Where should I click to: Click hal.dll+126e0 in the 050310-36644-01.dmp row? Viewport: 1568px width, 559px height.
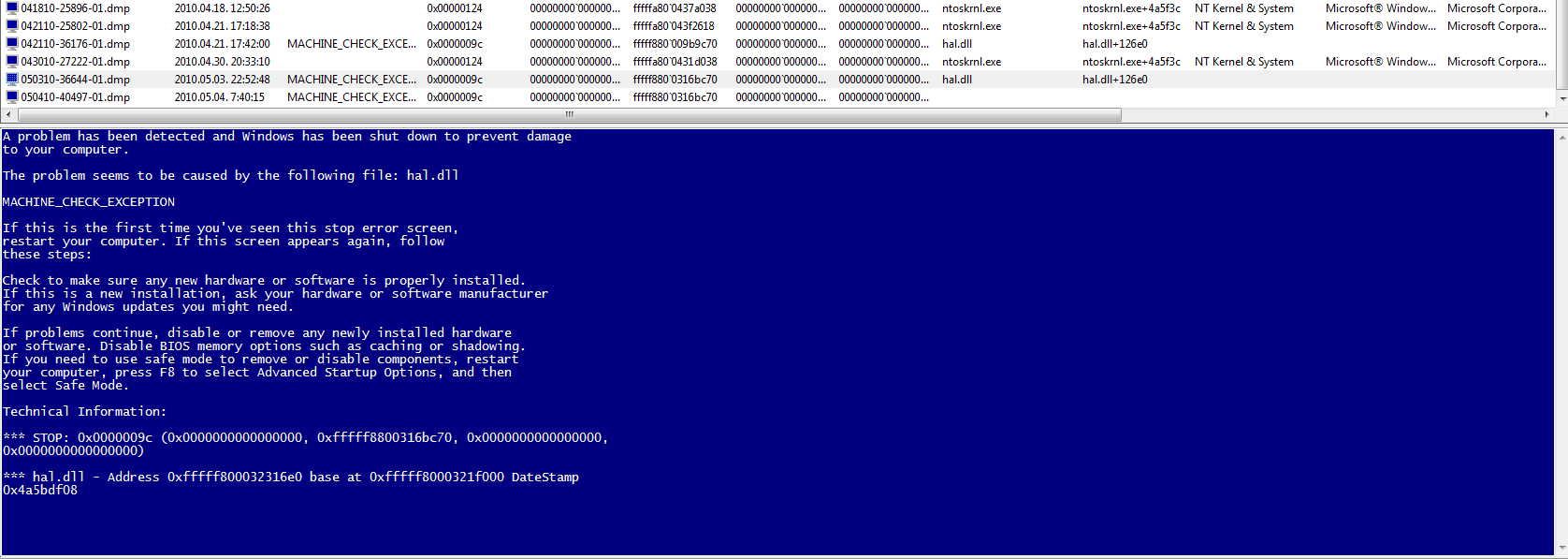coord(1115,80)
